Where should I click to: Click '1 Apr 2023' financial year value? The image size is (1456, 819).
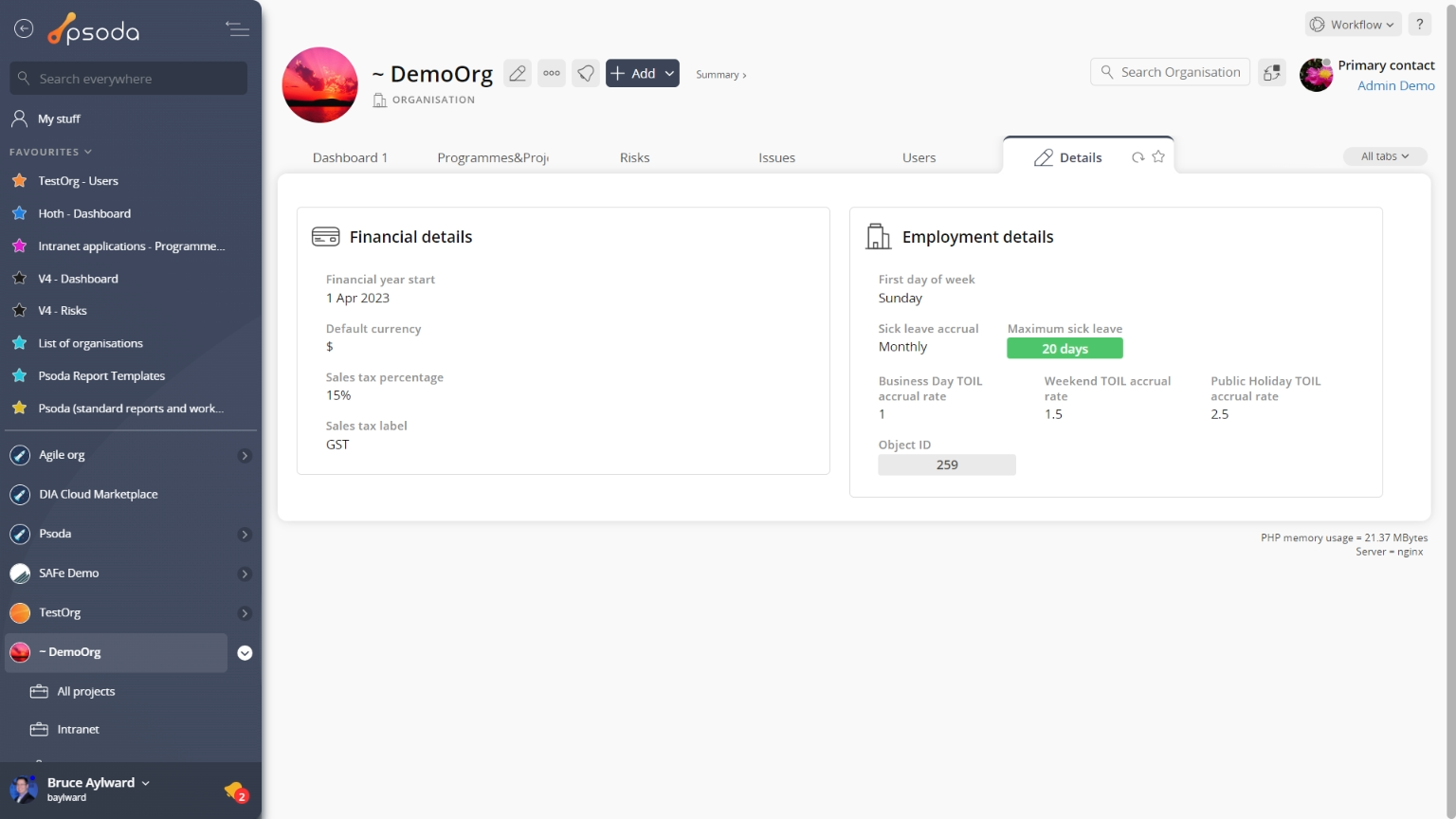tap(358, 298)
